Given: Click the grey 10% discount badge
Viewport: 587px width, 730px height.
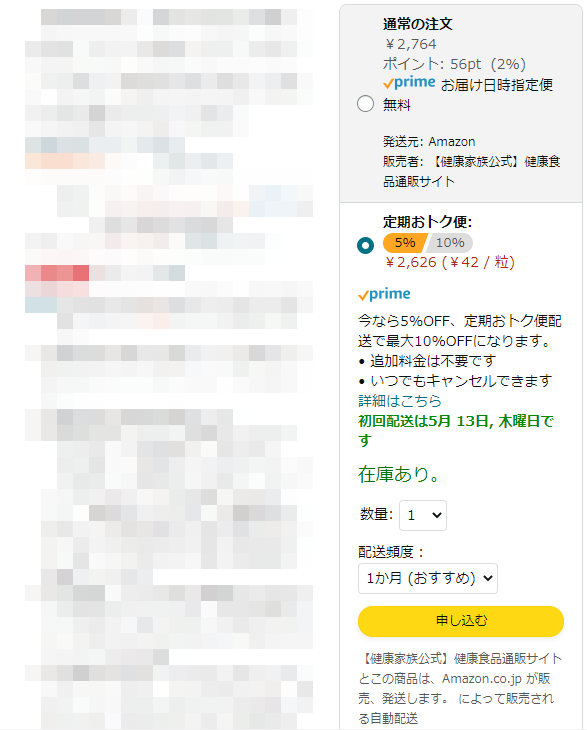Looking at the screenshot, I should 450,243.
